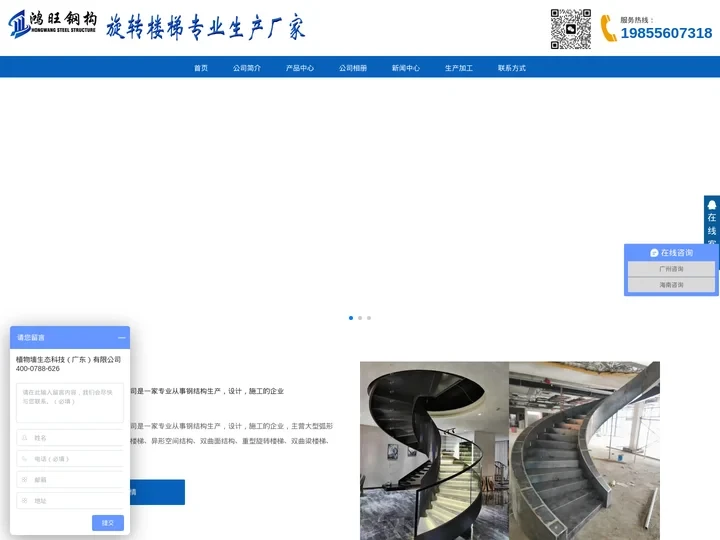Click the hotline number 19855607318
The image size is (720, 540).
[x=666, y=33]
